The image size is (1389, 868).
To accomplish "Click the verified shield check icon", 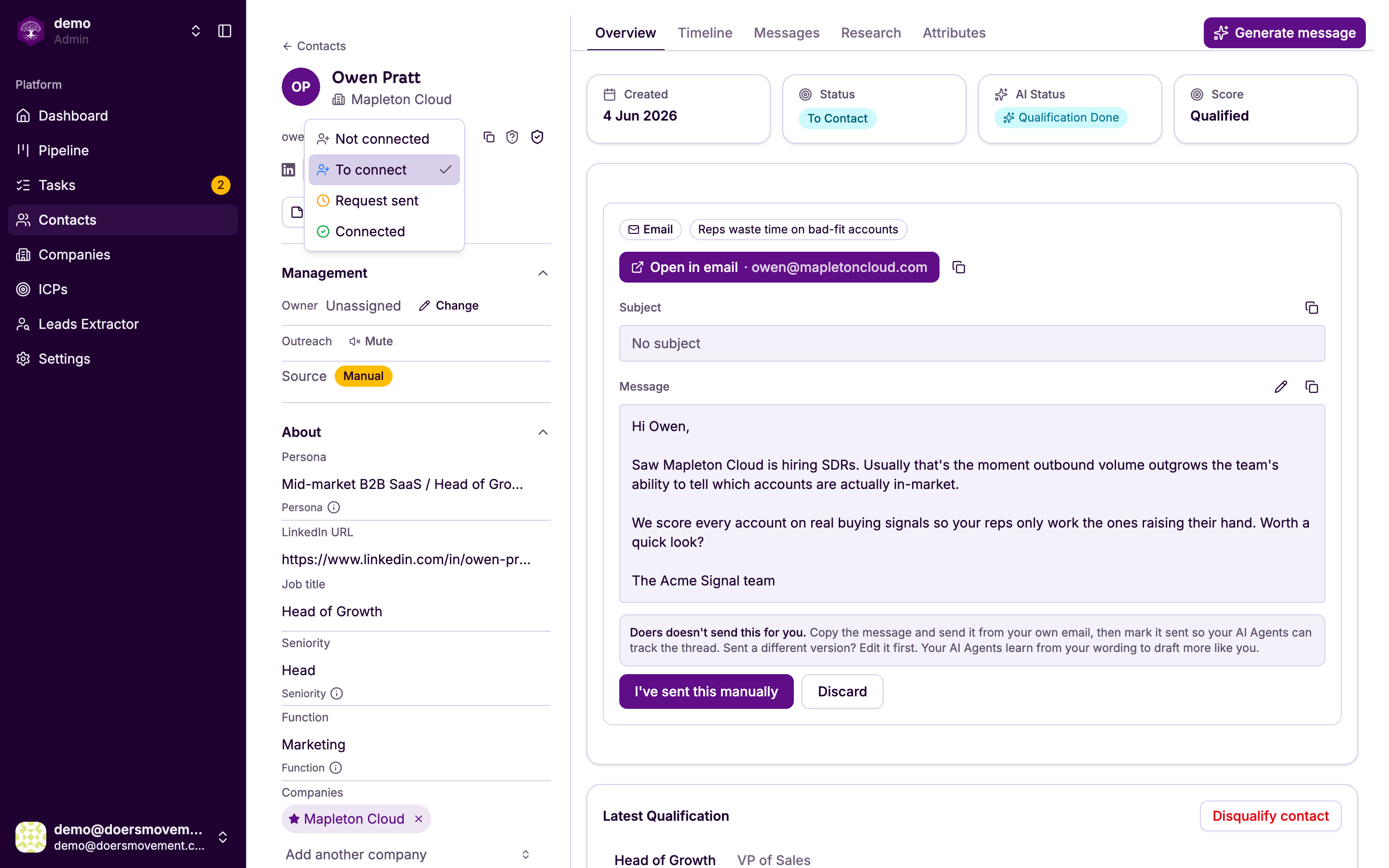I will click(x=537, y=136).
